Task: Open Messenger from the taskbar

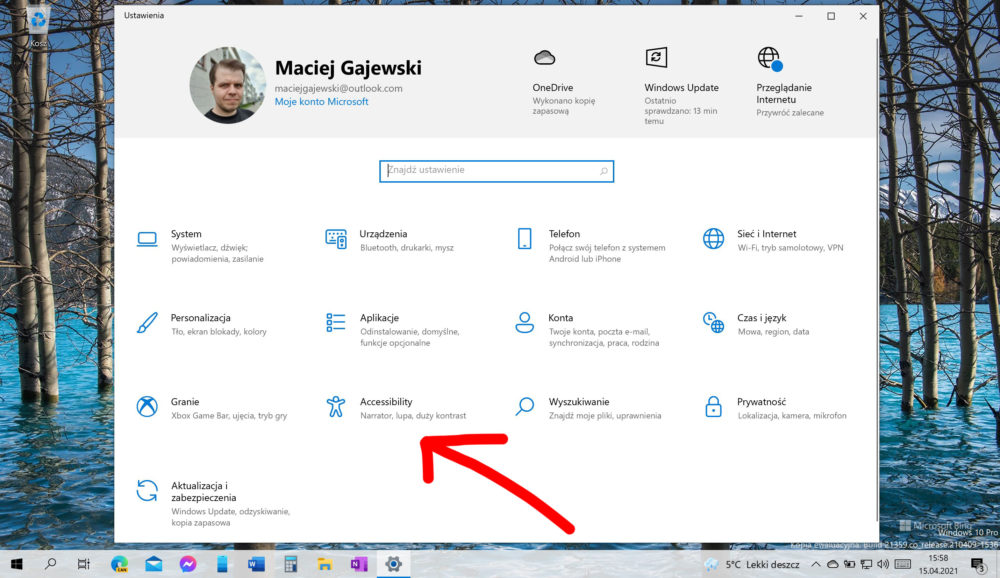Action: [188, 564]
